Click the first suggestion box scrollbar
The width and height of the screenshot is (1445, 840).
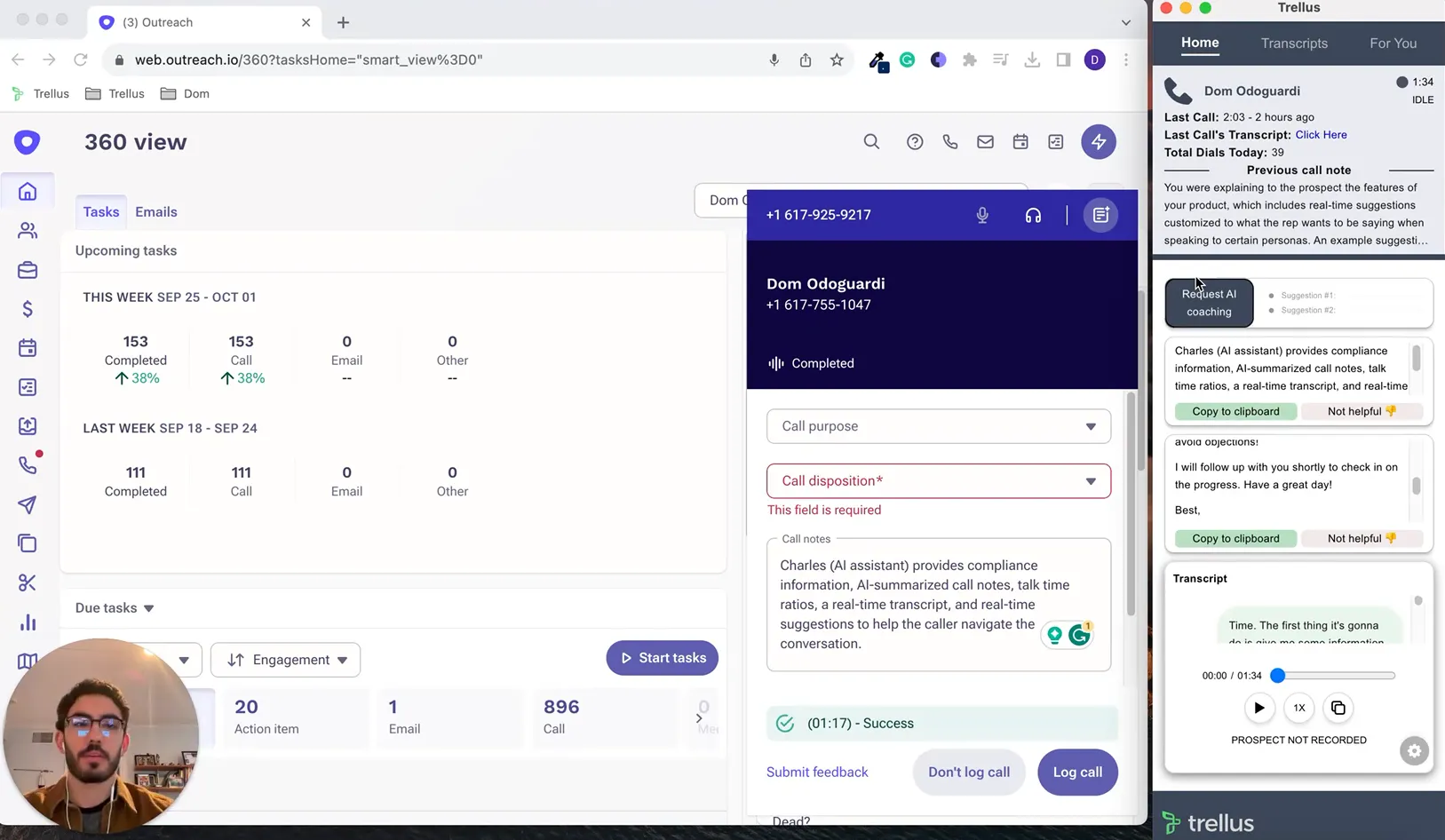point(1416,359)
